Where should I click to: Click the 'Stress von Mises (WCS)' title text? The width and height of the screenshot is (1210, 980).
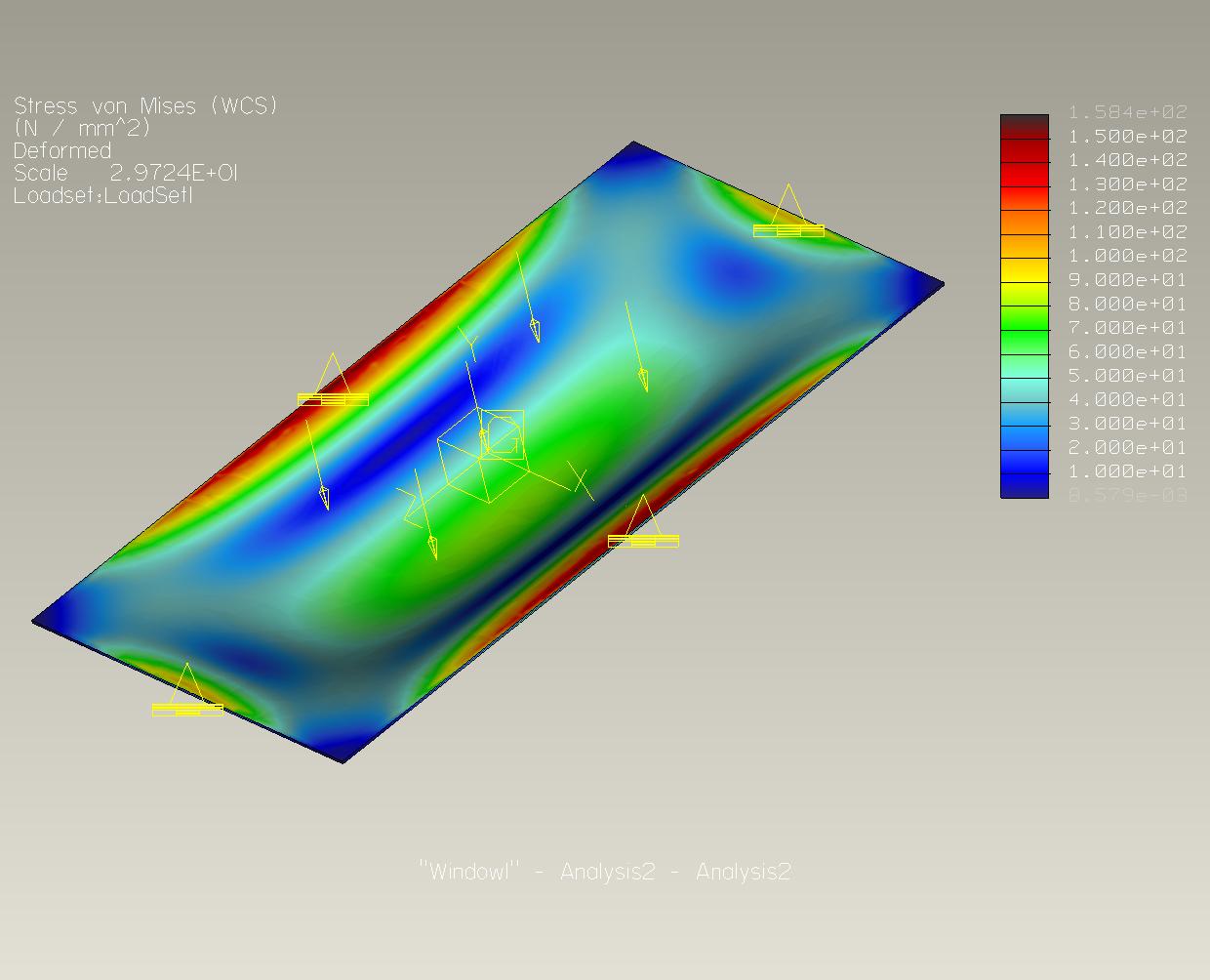click(146, 105)
